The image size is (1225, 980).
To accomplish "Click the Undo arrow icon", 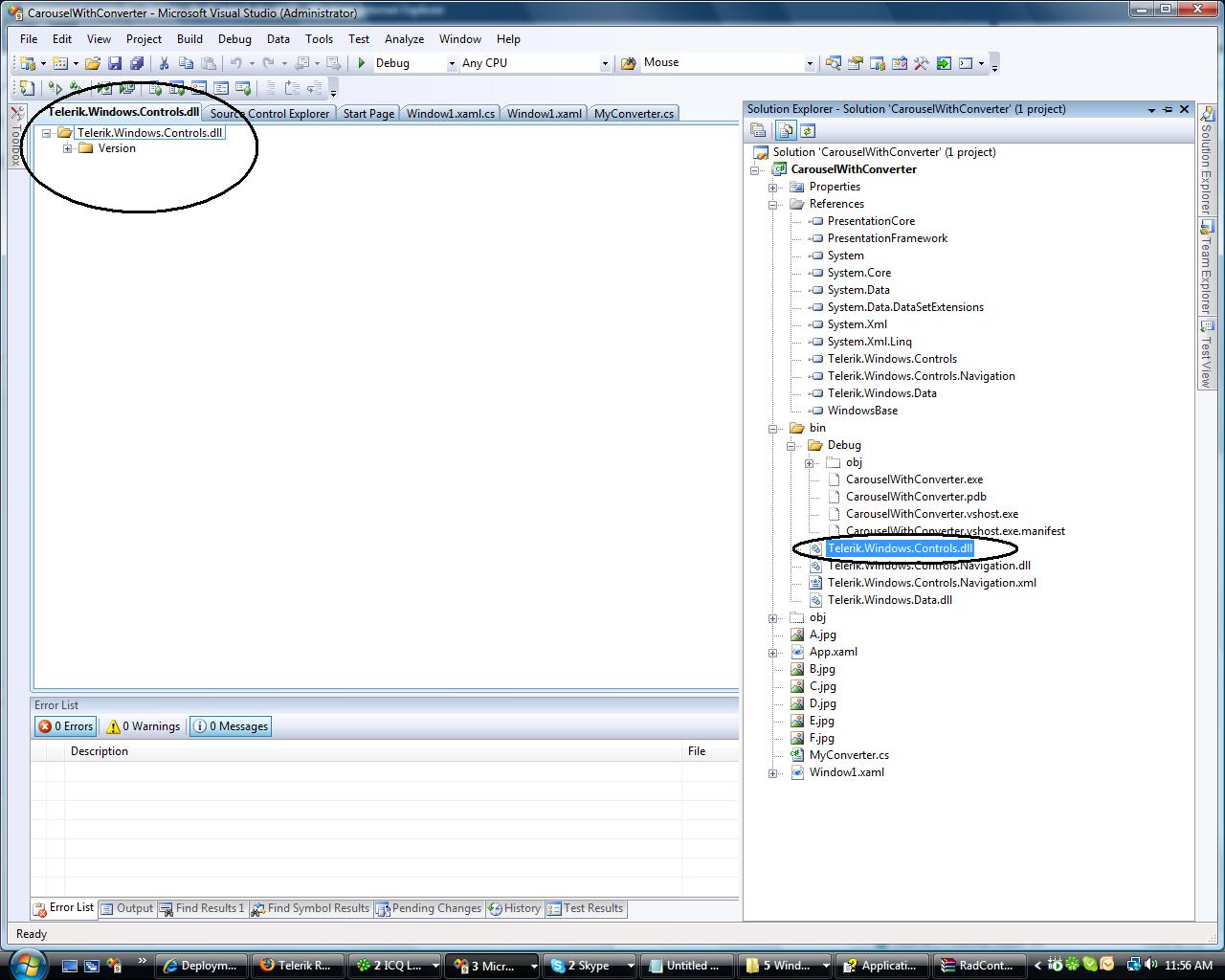I will click(x=235, y=63).
